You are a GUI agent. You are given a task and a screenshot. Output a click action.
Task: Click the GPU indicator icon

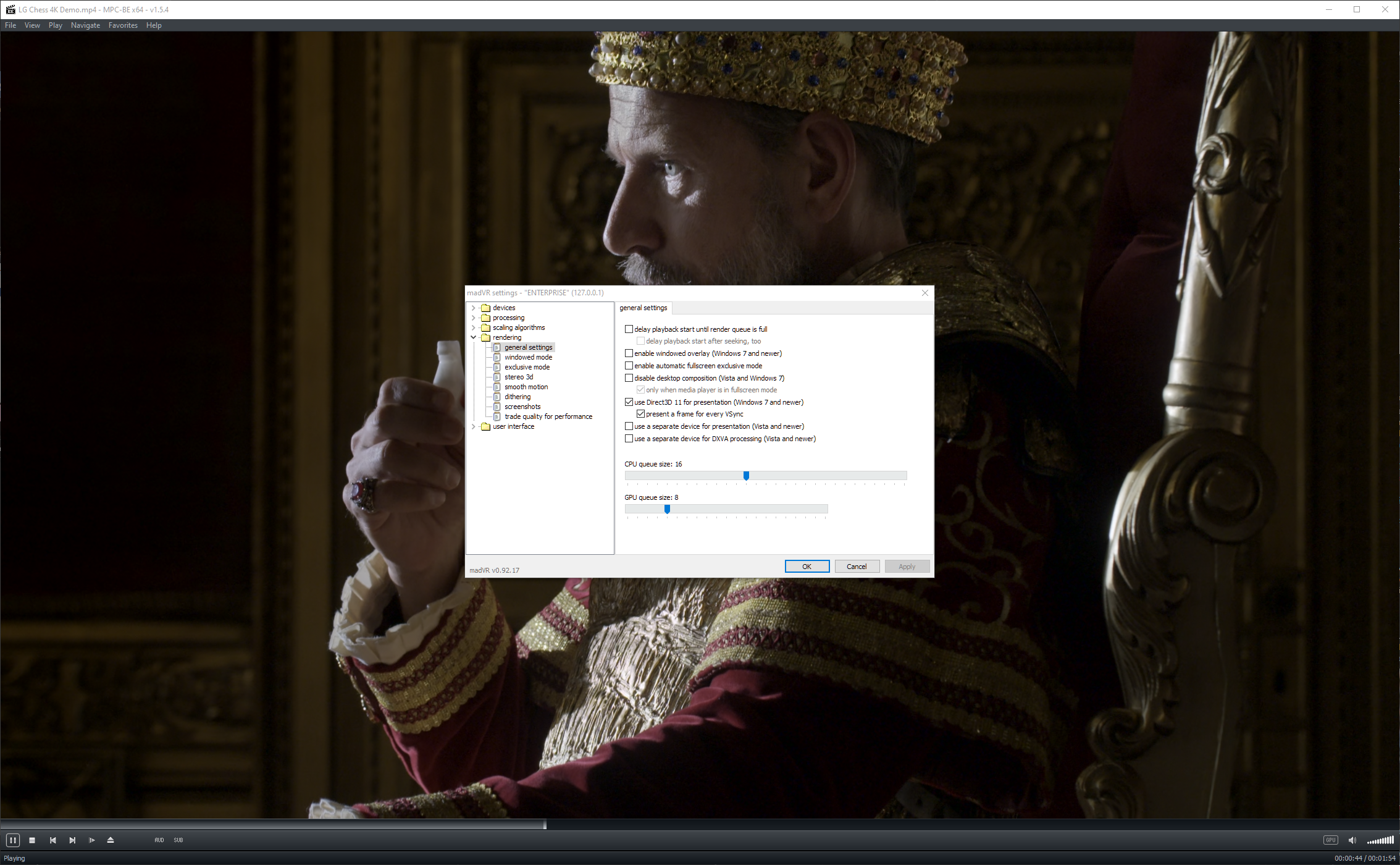tap(1330, 840)
